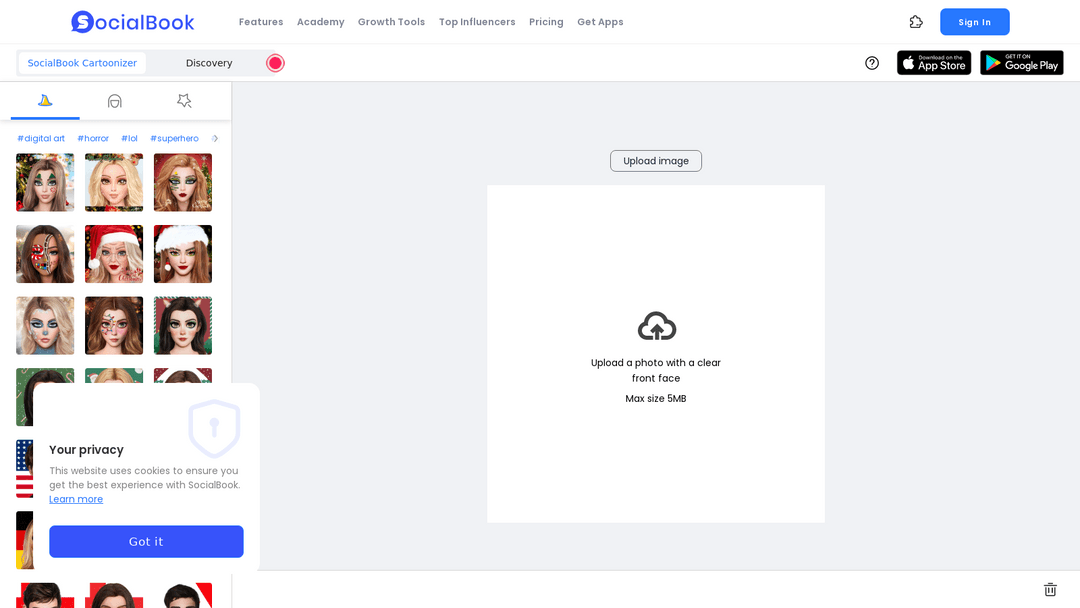
Task: Click the SocialBook logo
Action: pyautogui.click(x=132, y=22)
